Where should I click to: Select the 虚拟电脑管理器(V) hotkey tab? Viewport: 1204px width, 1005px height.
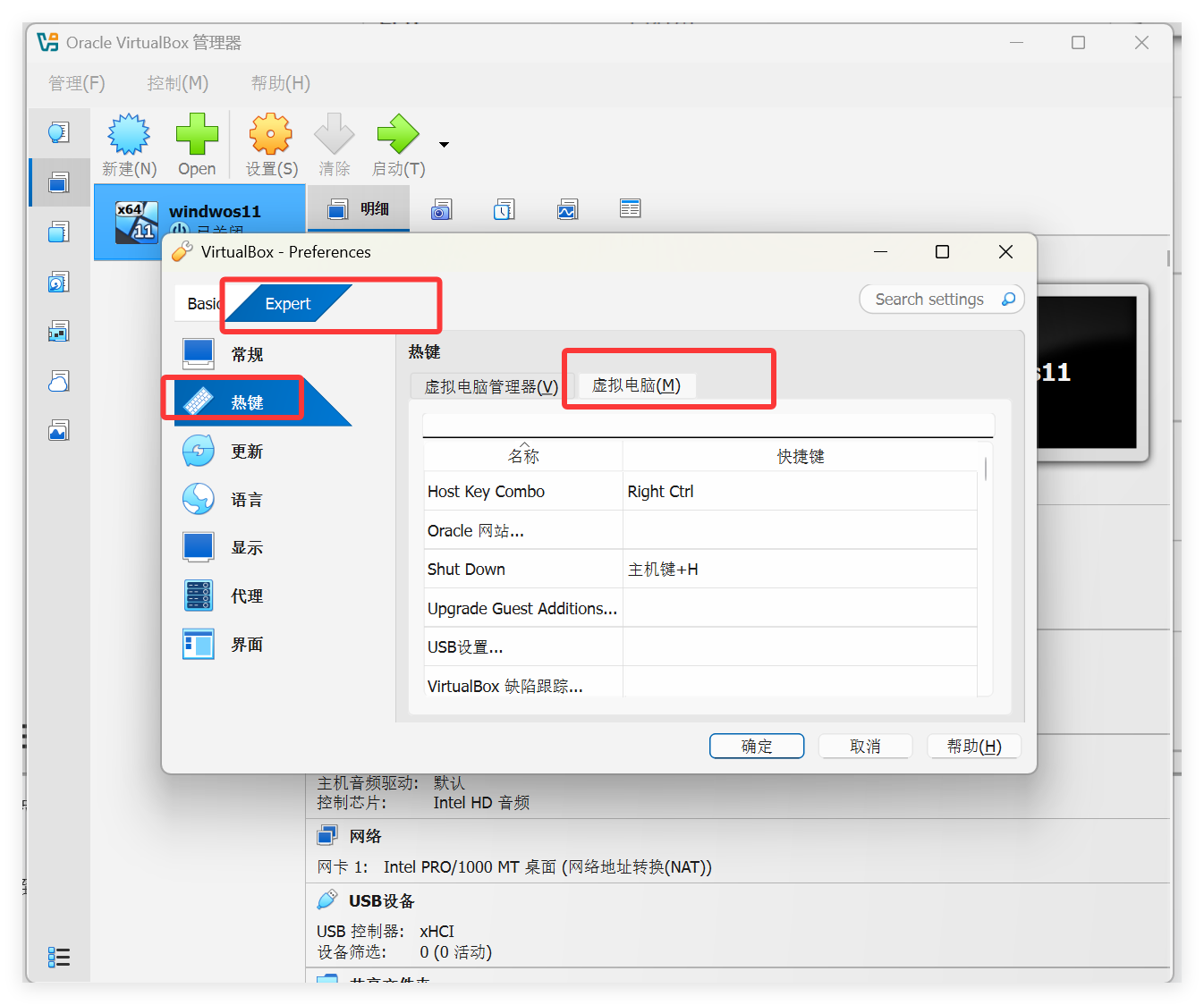[x=491, y=386]
